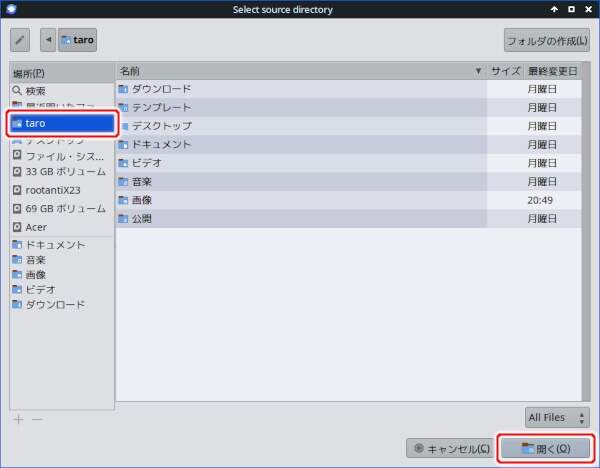Select the デスクトップ folder in the file list
Image resolution: width=600 pixels, height=468 pixels.
click(348, 126)
